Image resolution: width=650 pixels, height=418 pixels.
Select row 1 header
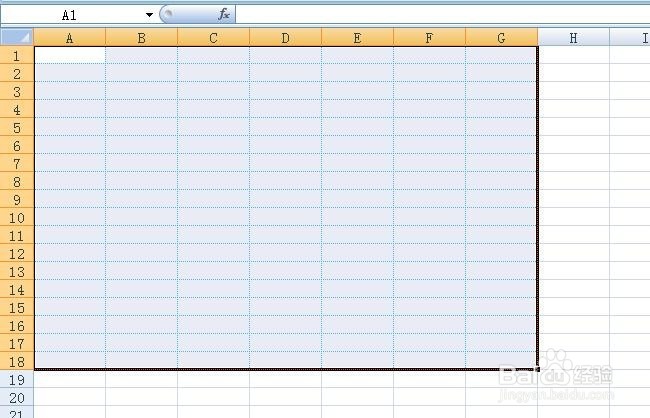(17, 55)
